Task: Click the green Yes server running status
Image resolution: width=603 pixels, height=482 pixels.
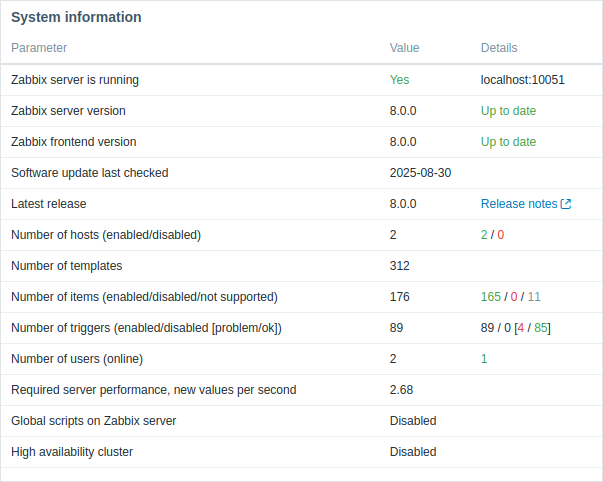Action: [x=399, y=80]
